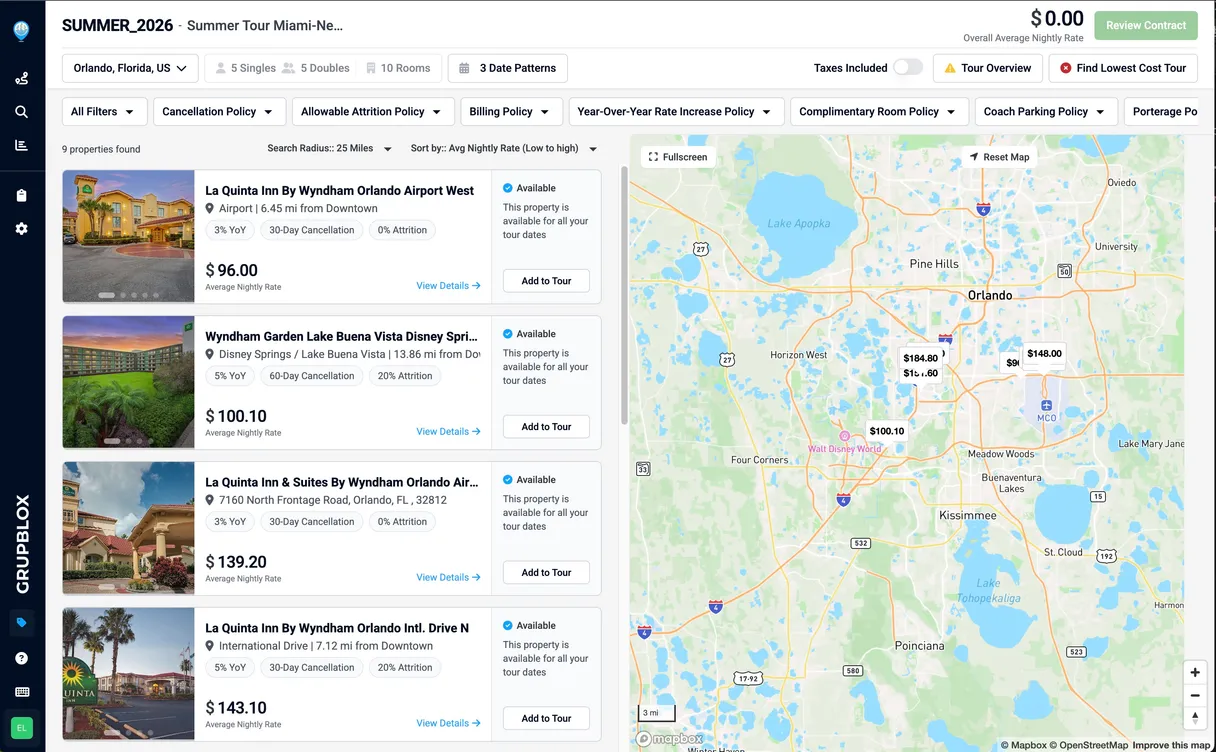1216x752 pixels.
Task: Open the help question mark icon
Action: [x=21, y=658]
